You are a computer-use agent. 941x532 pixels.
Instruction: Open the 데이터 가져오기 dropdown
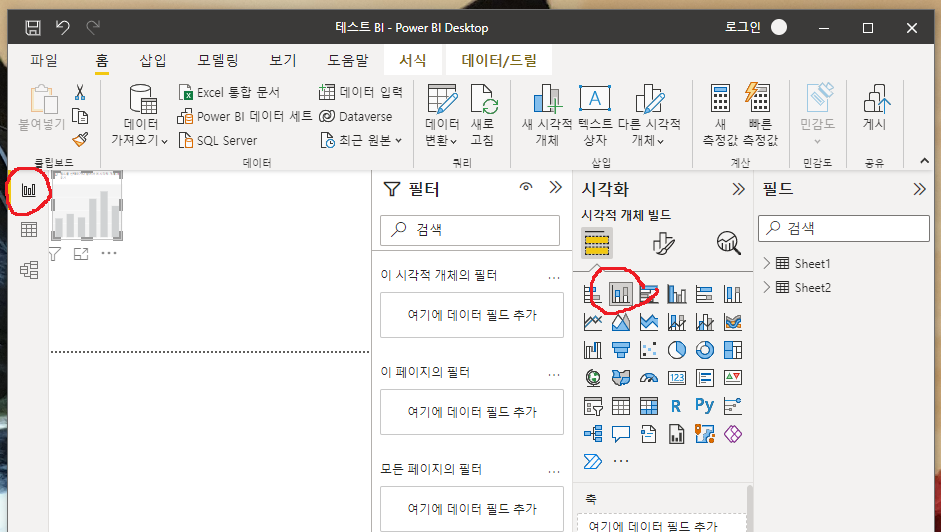pyautogui.click(x=140, y=115)
